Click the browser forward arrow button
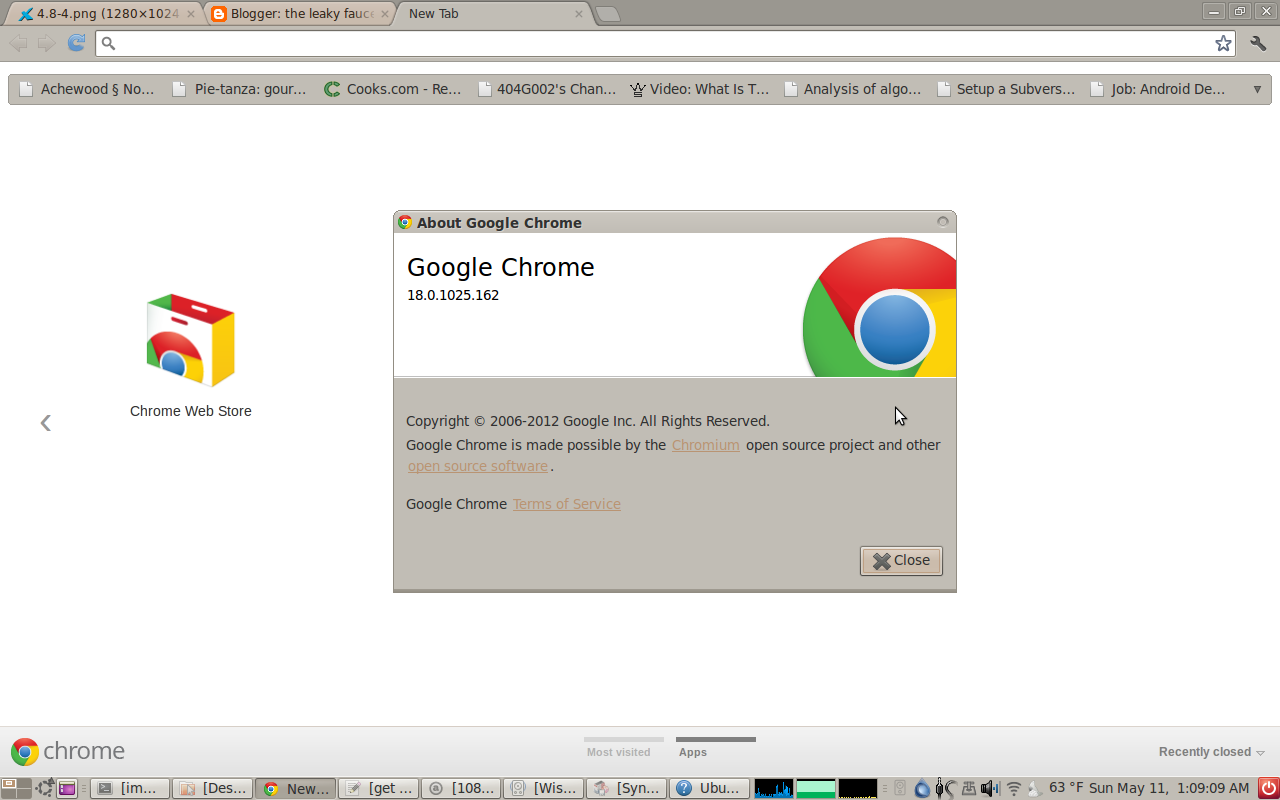Screen dimensions: 1280x800 pos(46,43)
